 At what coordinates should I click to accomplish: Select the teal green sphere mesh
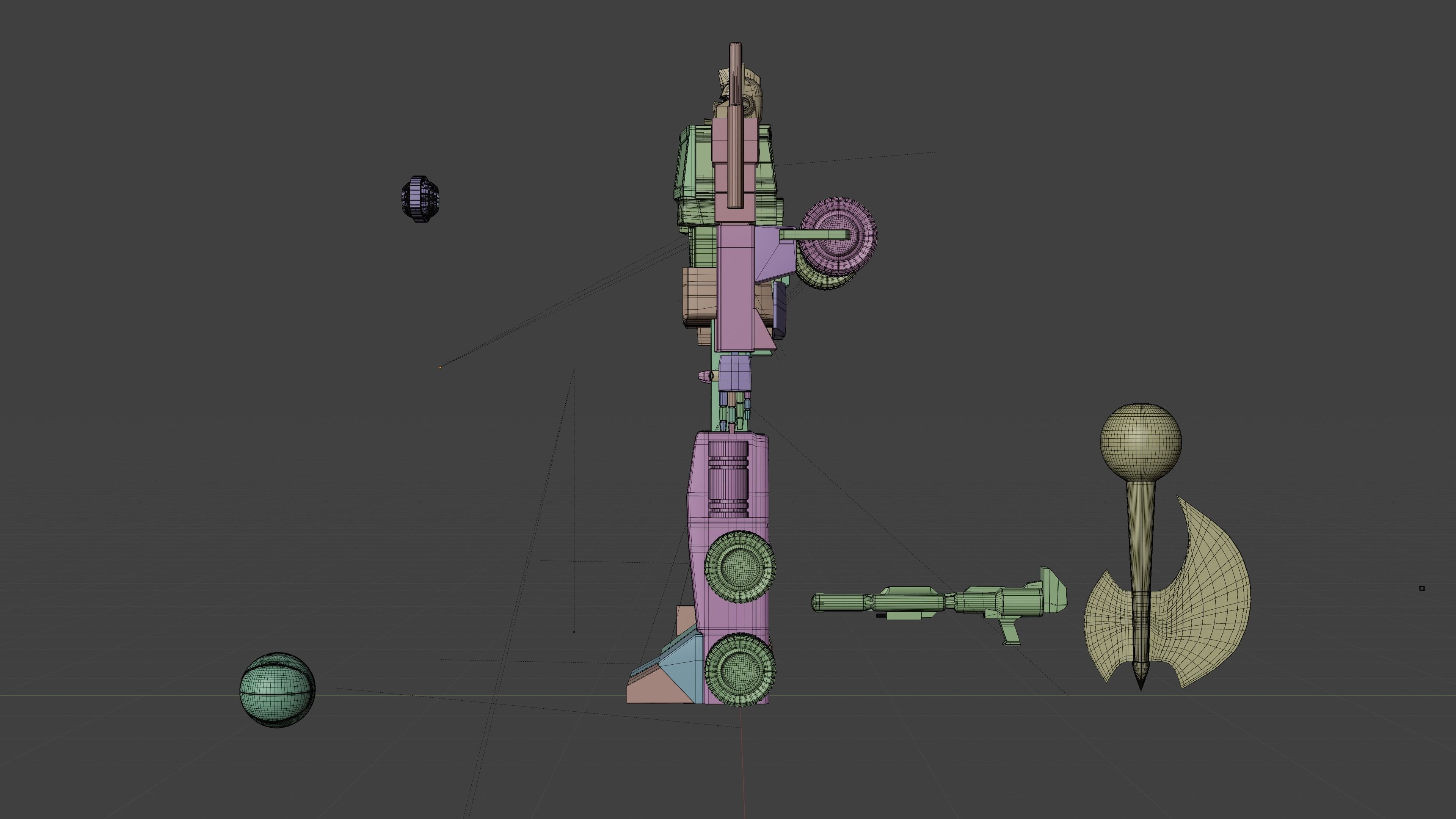[277, 690]
